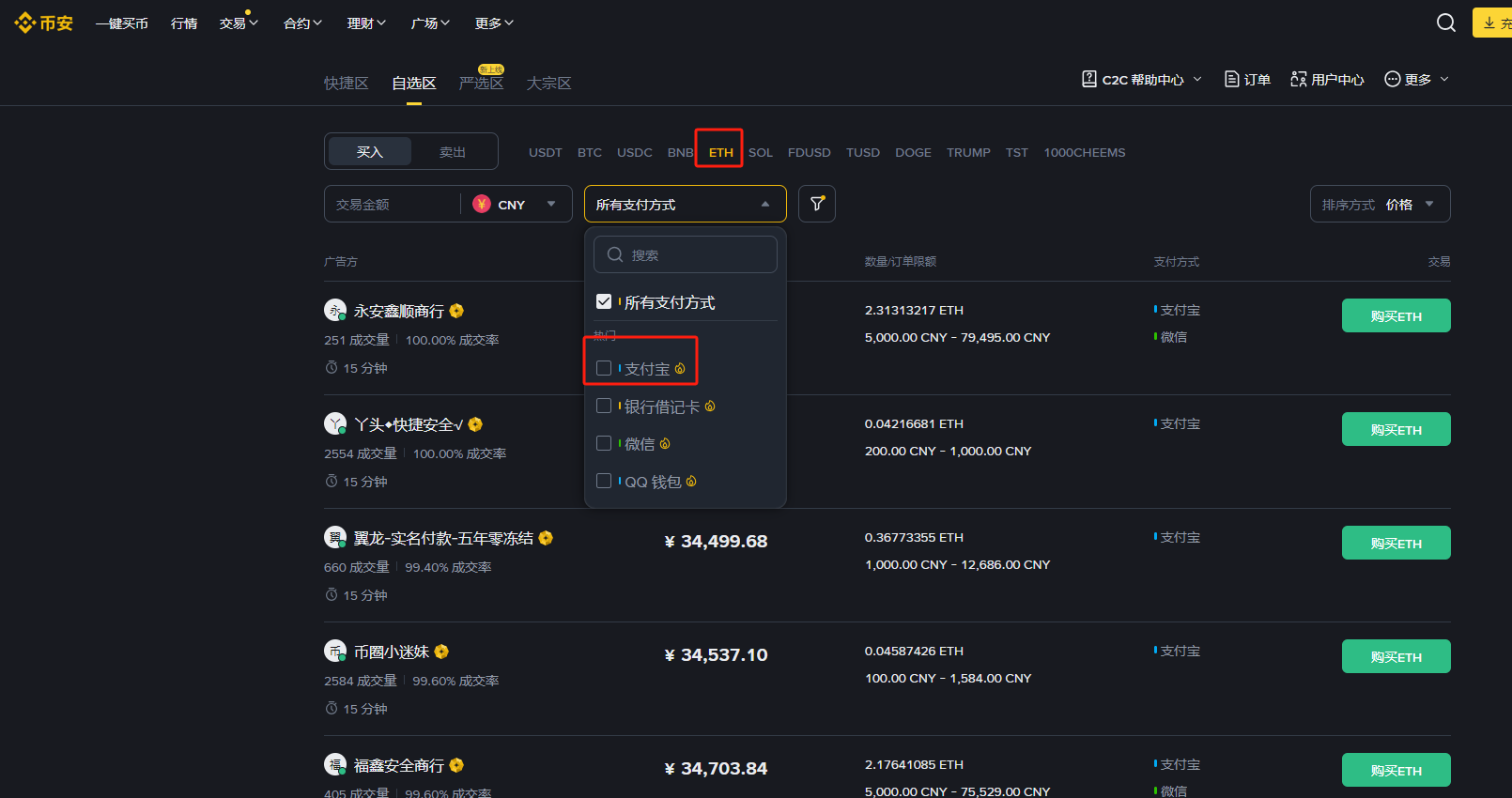
Task: Open the CNY currency dropdown arrow
Action: (x=551, y=204)
